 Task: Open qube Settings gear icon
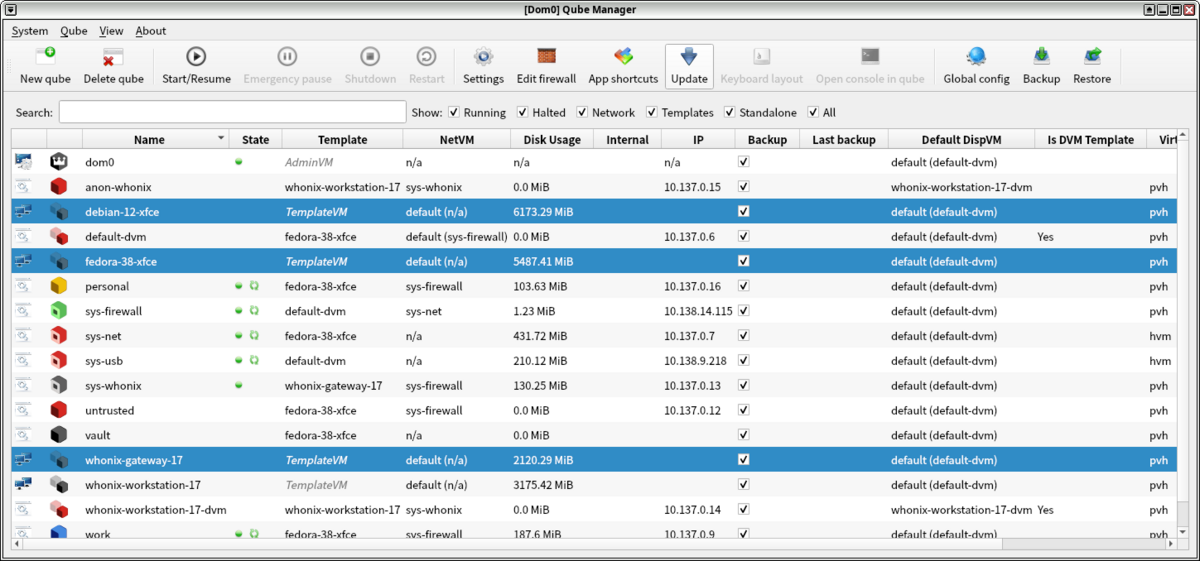(x=483, y=57)
